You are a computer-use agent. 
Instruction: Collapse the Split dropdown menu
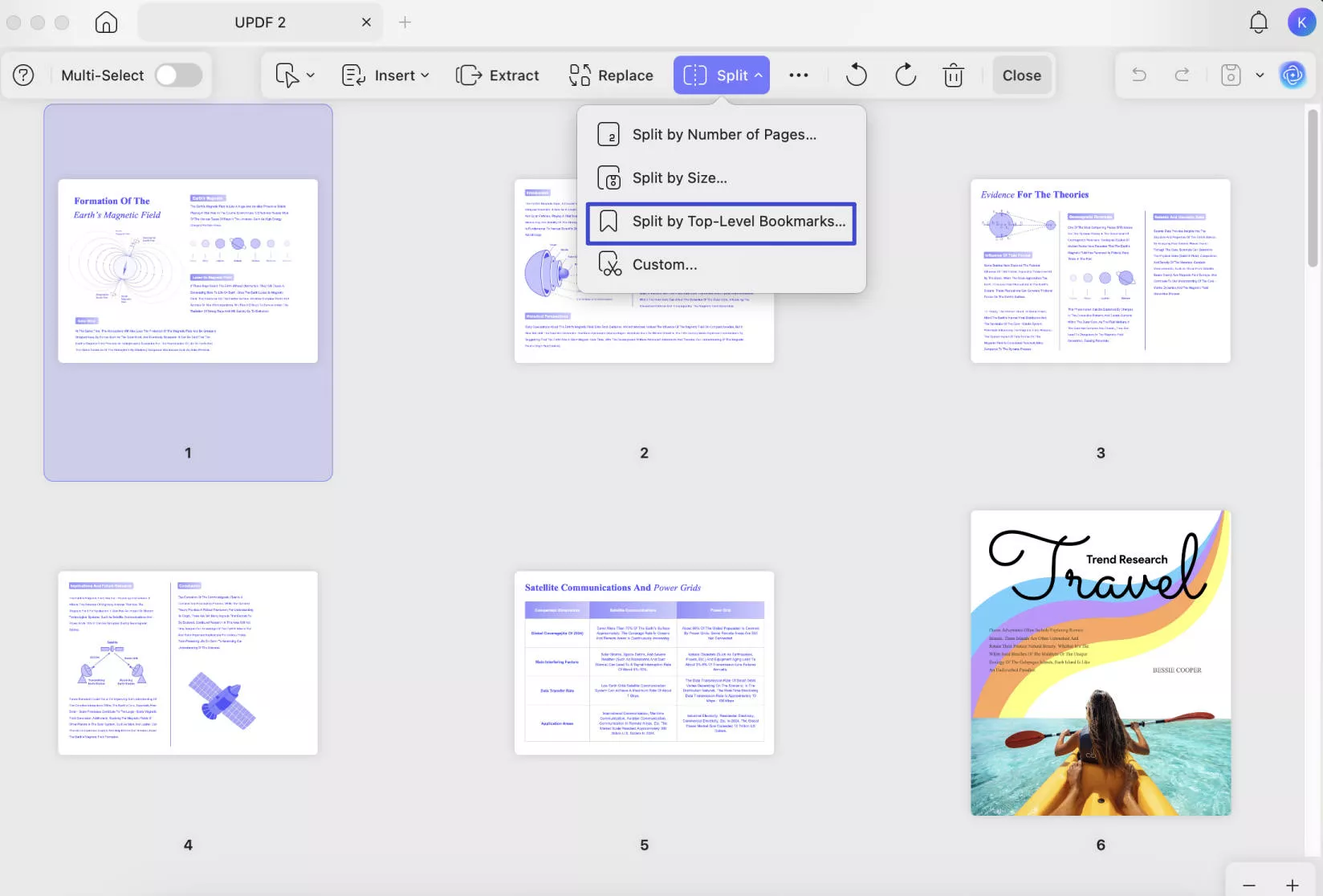click(x=721, y=75)
